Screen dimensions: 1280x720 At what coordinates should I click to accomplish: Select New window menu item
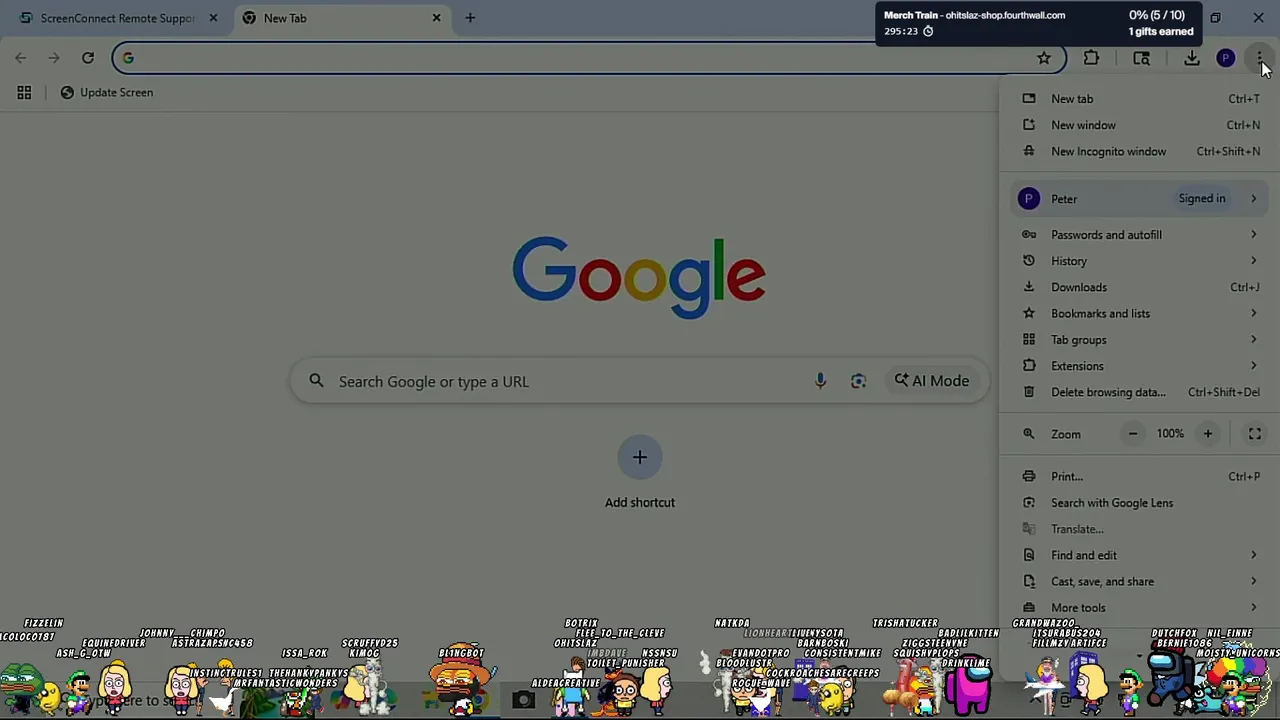tap(1139, 125)
